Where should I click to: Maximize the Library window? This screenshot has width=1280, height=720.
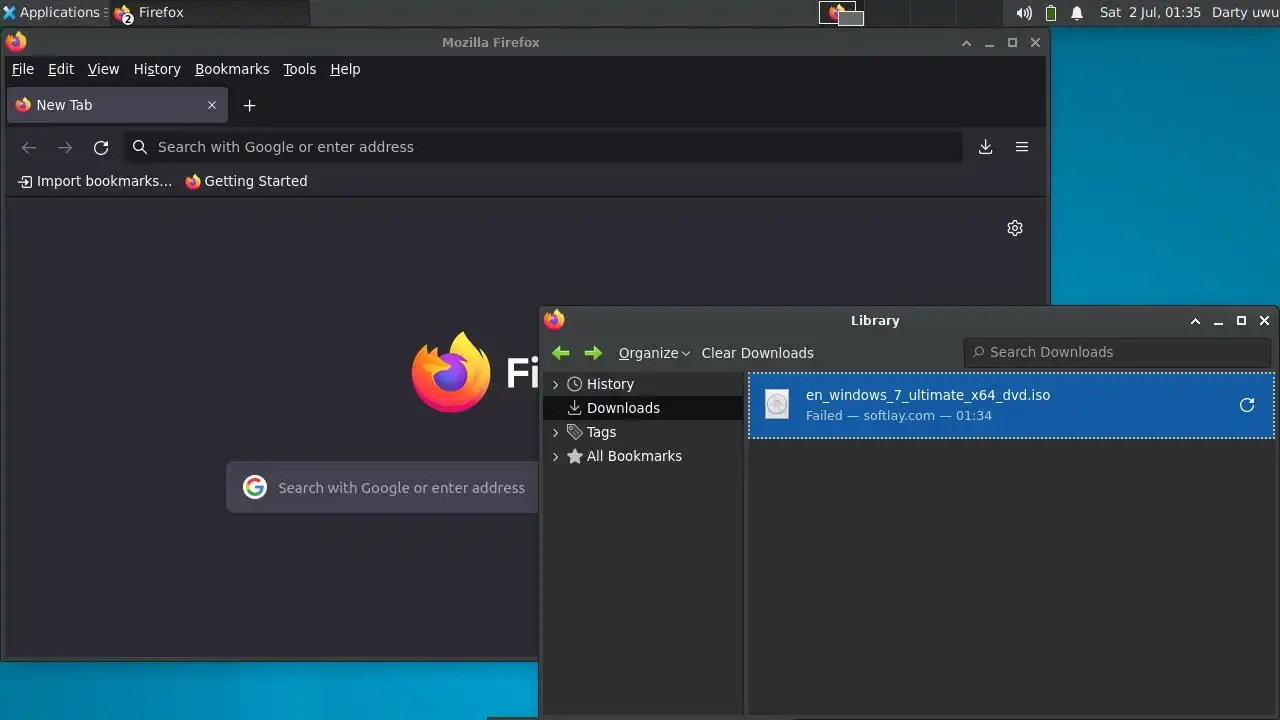click(1241, 321)
